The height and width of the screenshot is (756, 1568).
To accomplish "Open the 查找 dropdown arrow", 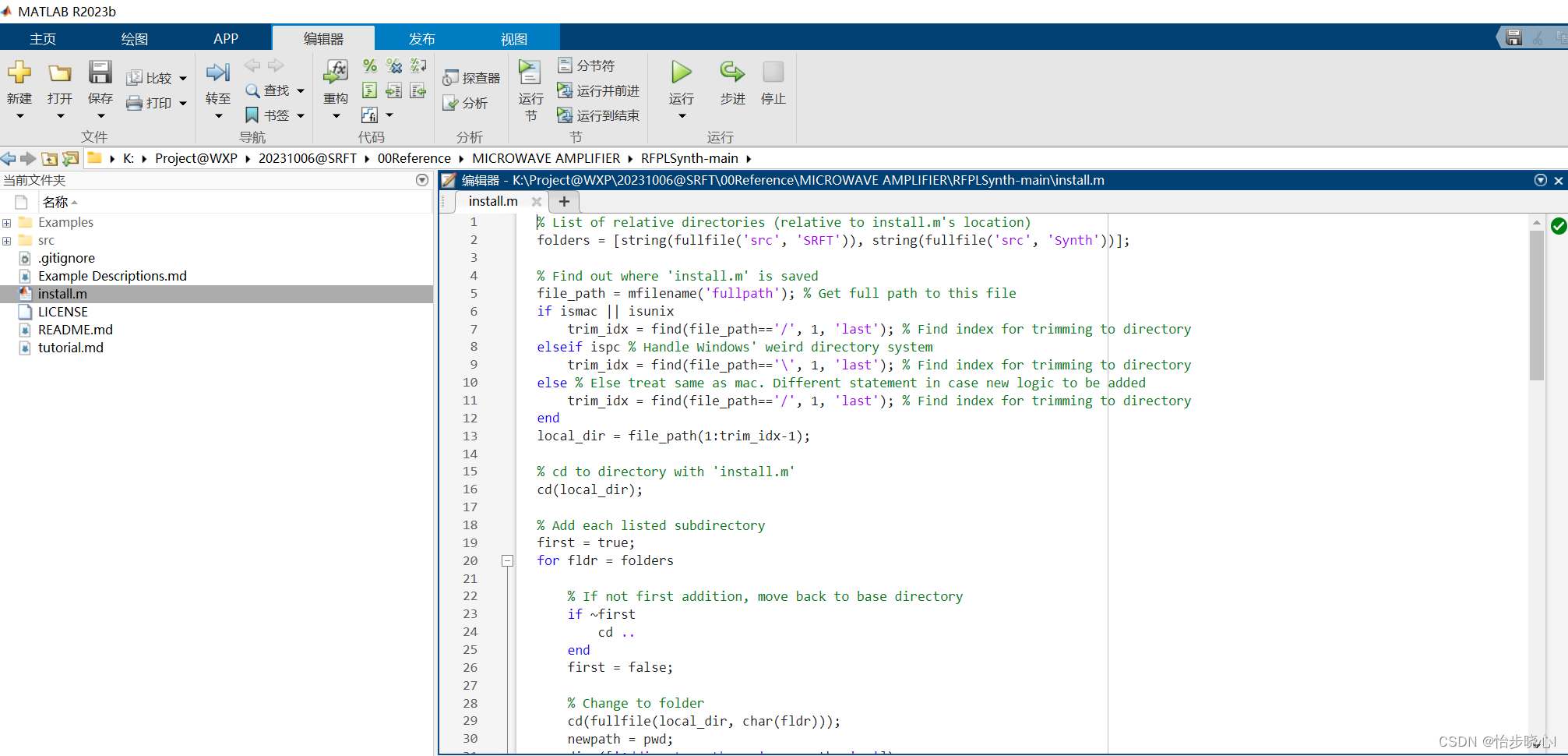I will [x=301, y=90].
